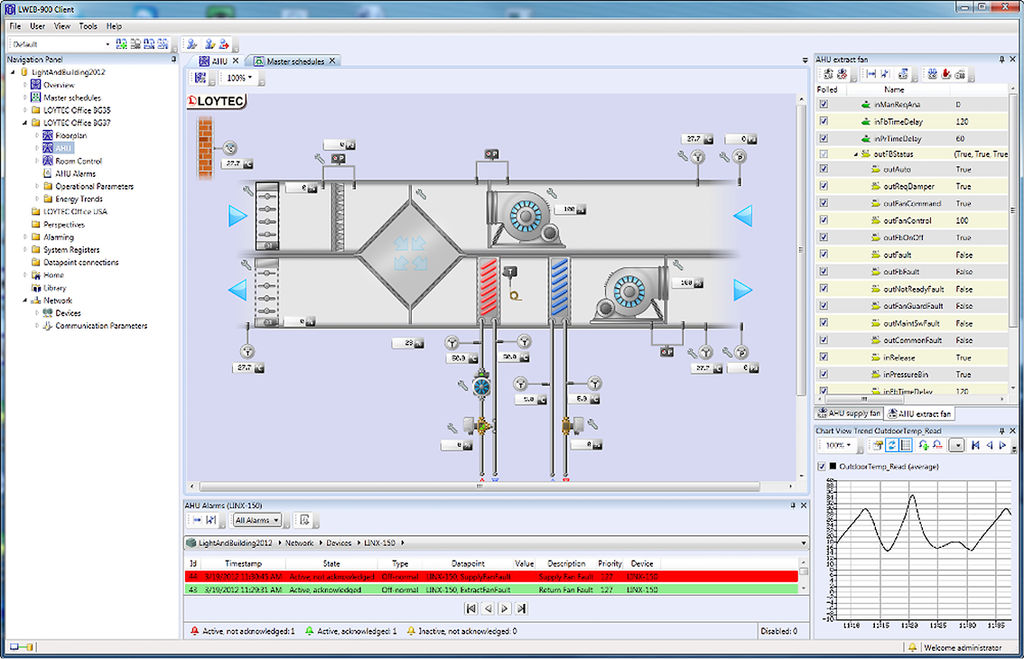Click the supply fan graphic in the upper duct
The height and width of the screenshot is (659, 1024).
pyautogui.click(x=526, y=217)
